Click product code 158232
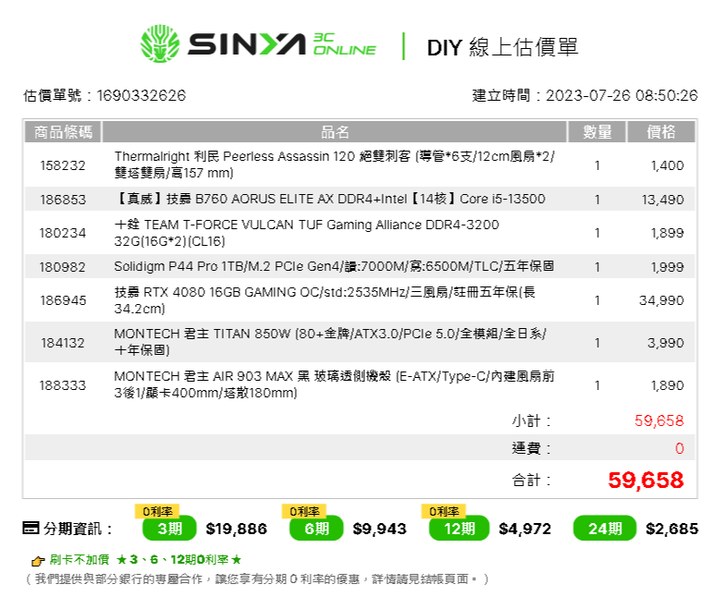 click(x=62, y=165)
